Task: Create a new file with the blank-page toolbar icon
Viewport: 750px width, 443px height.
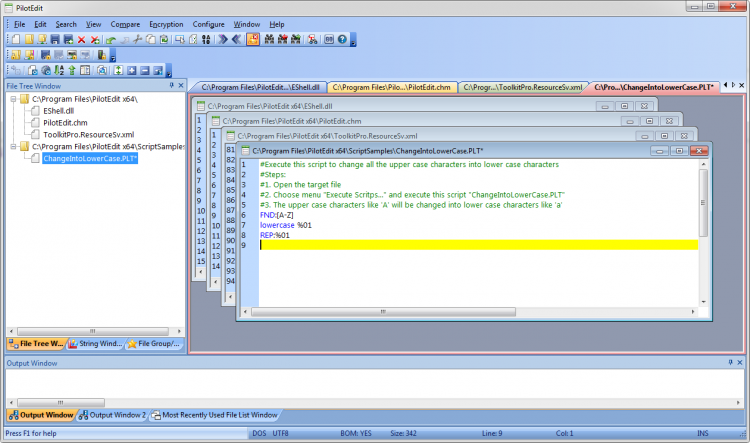Action: click(x=16, y=39)
